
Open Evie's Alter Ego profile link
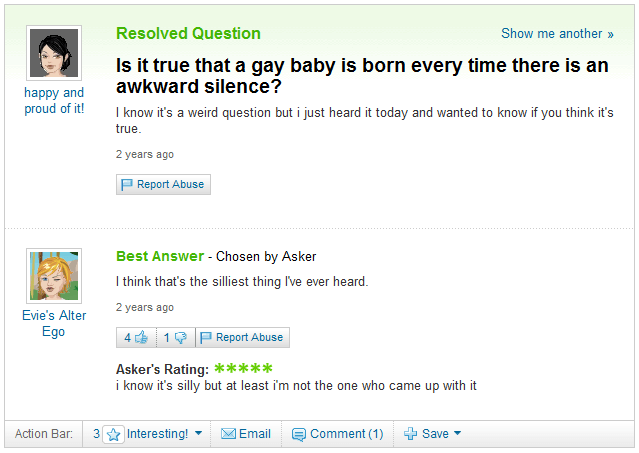[54, 323]
